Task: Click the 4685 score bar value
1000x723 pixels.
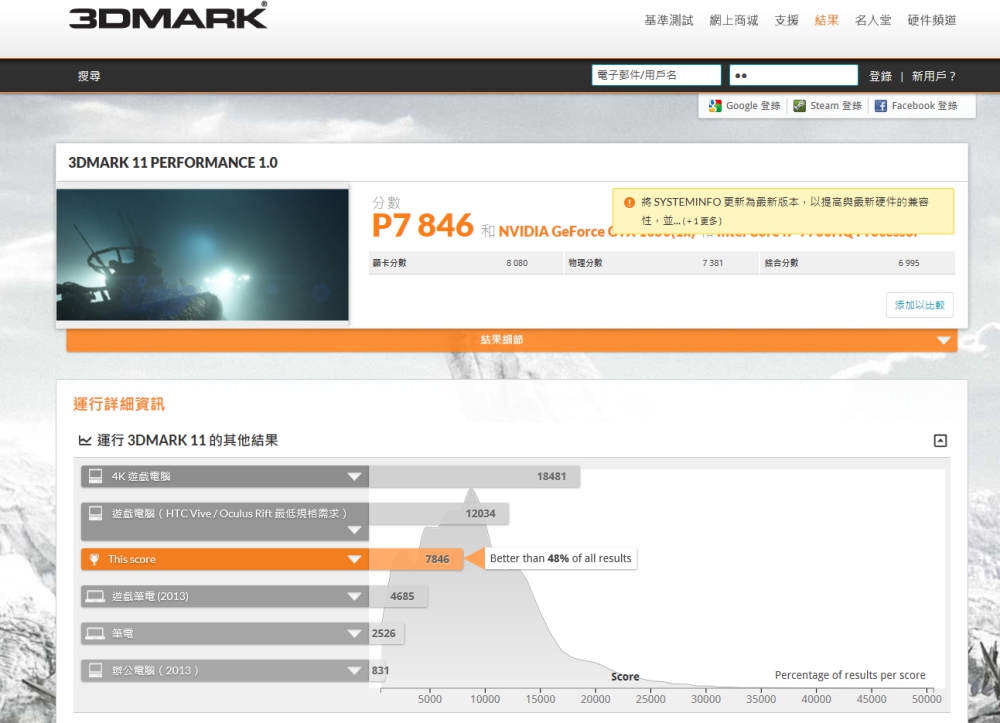Action: tap(402, 596)
